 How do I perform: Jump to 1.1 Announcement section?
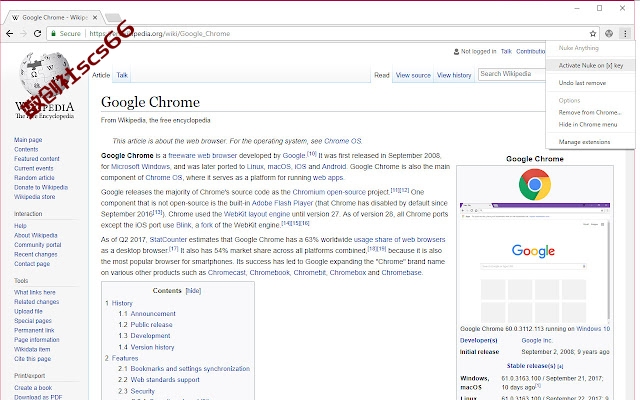click(x=147, y=313)
